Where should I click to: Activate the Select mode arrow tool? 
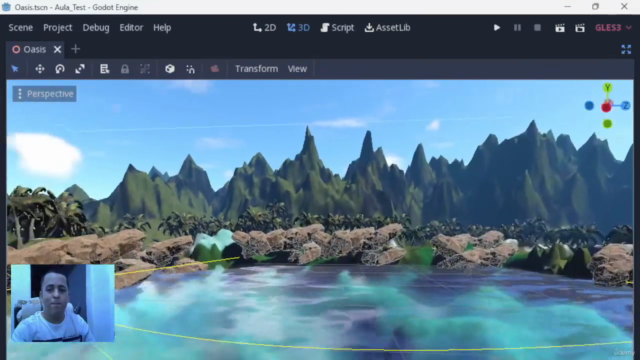(15, 69)
